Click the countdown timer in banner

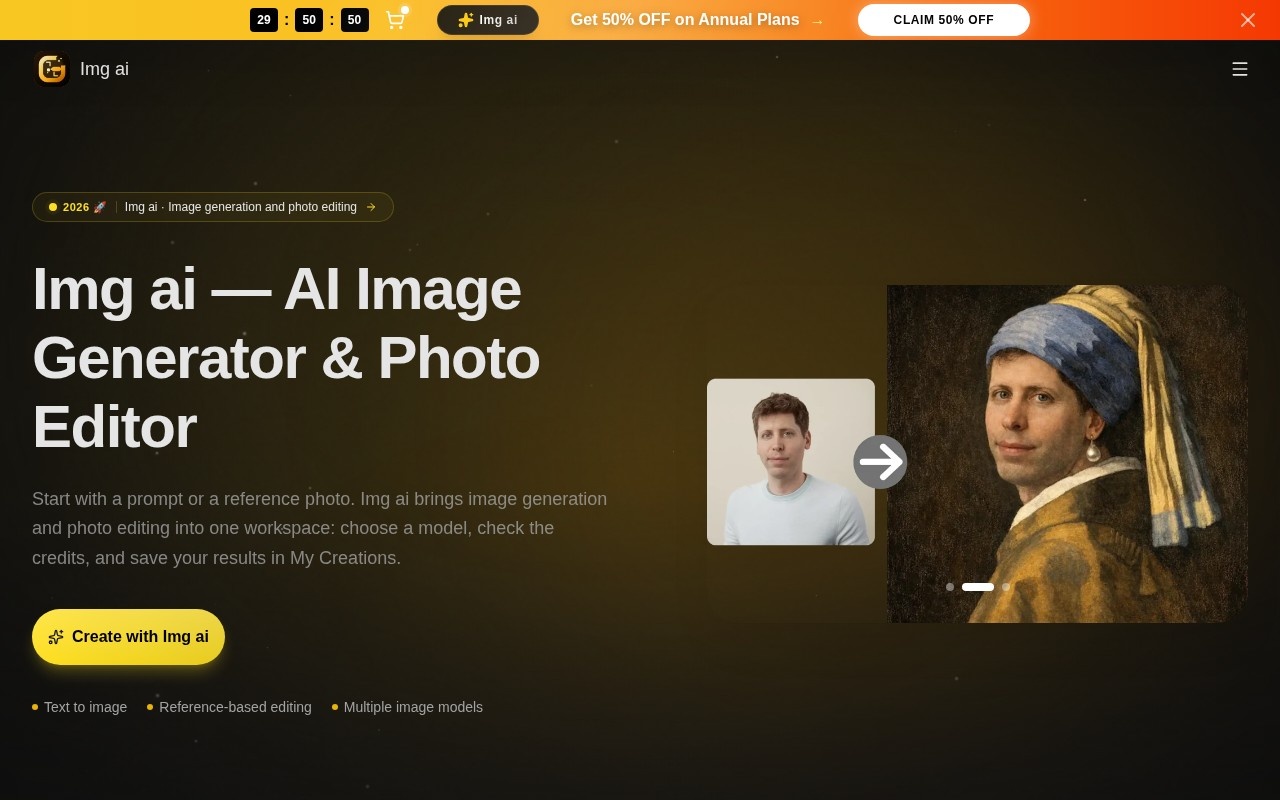pos(309,20)
